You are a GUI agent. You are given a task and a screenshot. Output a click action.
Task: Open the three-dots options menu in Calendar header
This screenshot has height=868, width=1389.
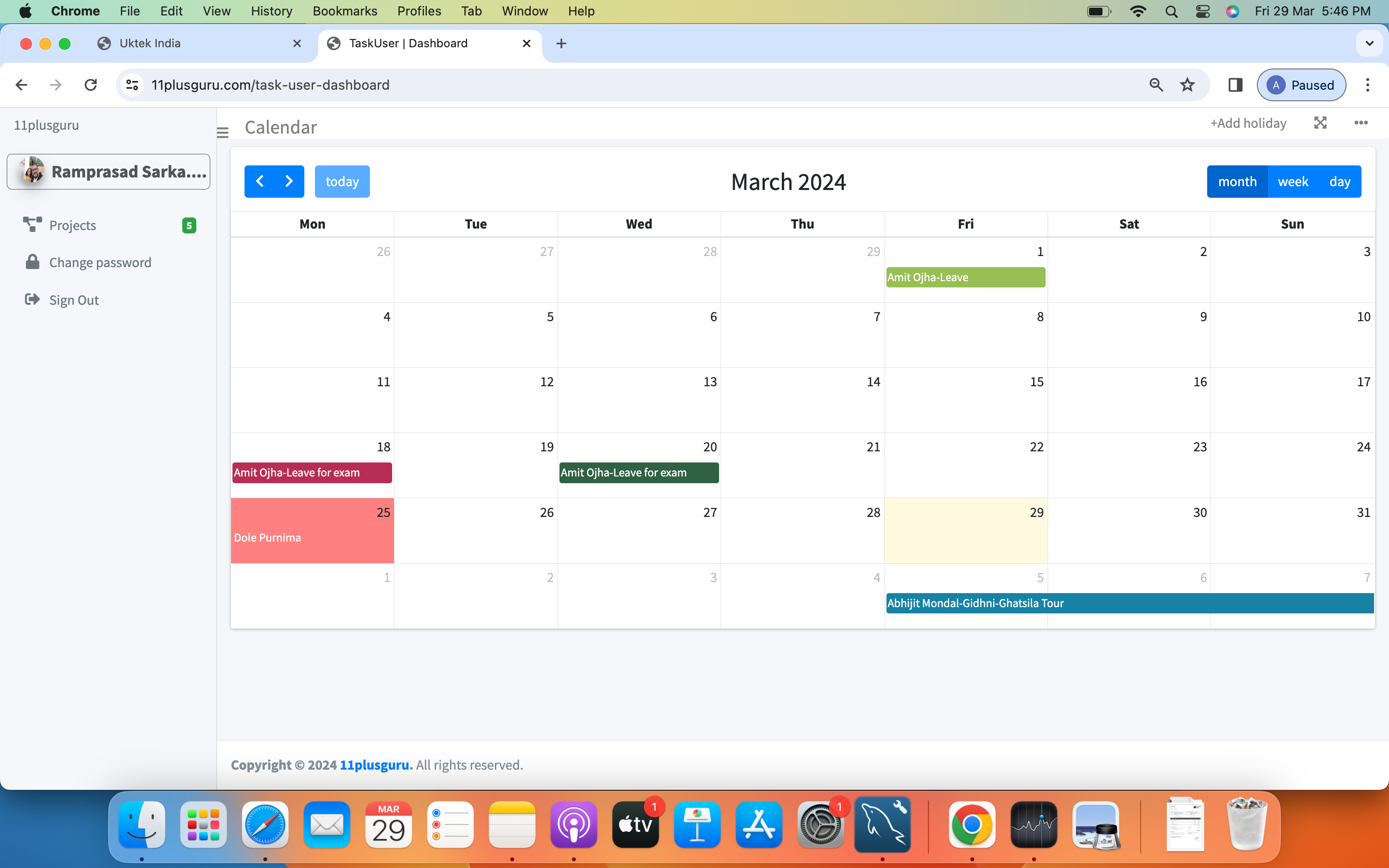pyautogui.click(x=1361, y=123)
